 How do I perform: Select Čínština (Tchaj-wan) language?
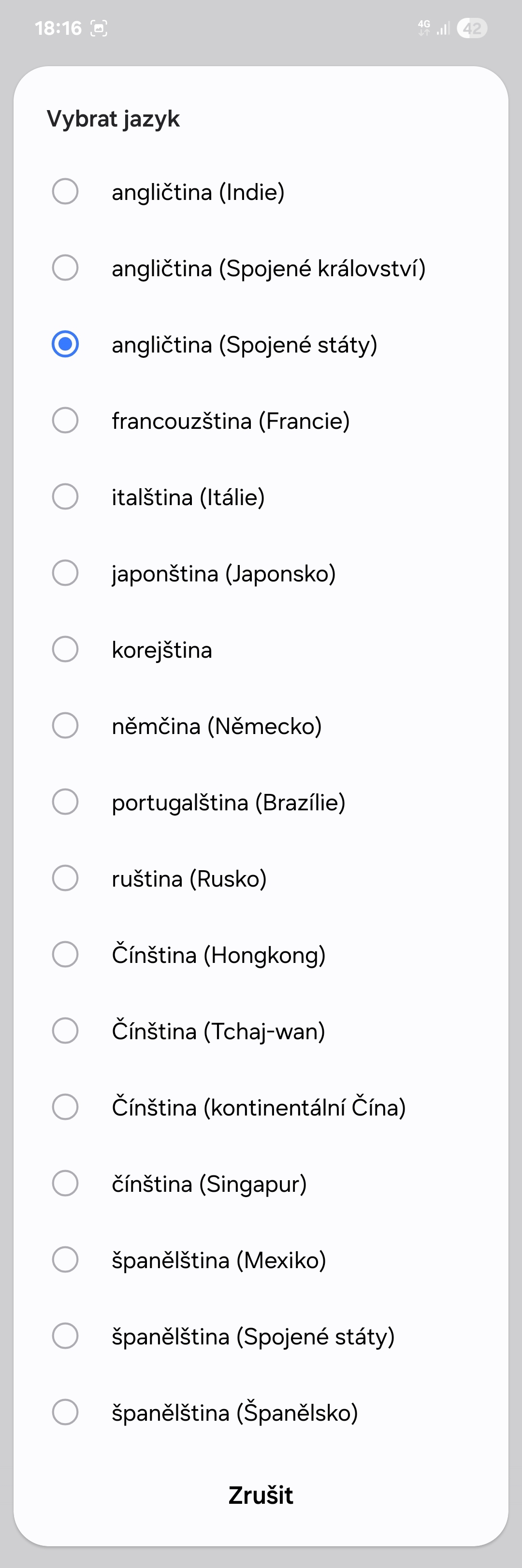65,1031
